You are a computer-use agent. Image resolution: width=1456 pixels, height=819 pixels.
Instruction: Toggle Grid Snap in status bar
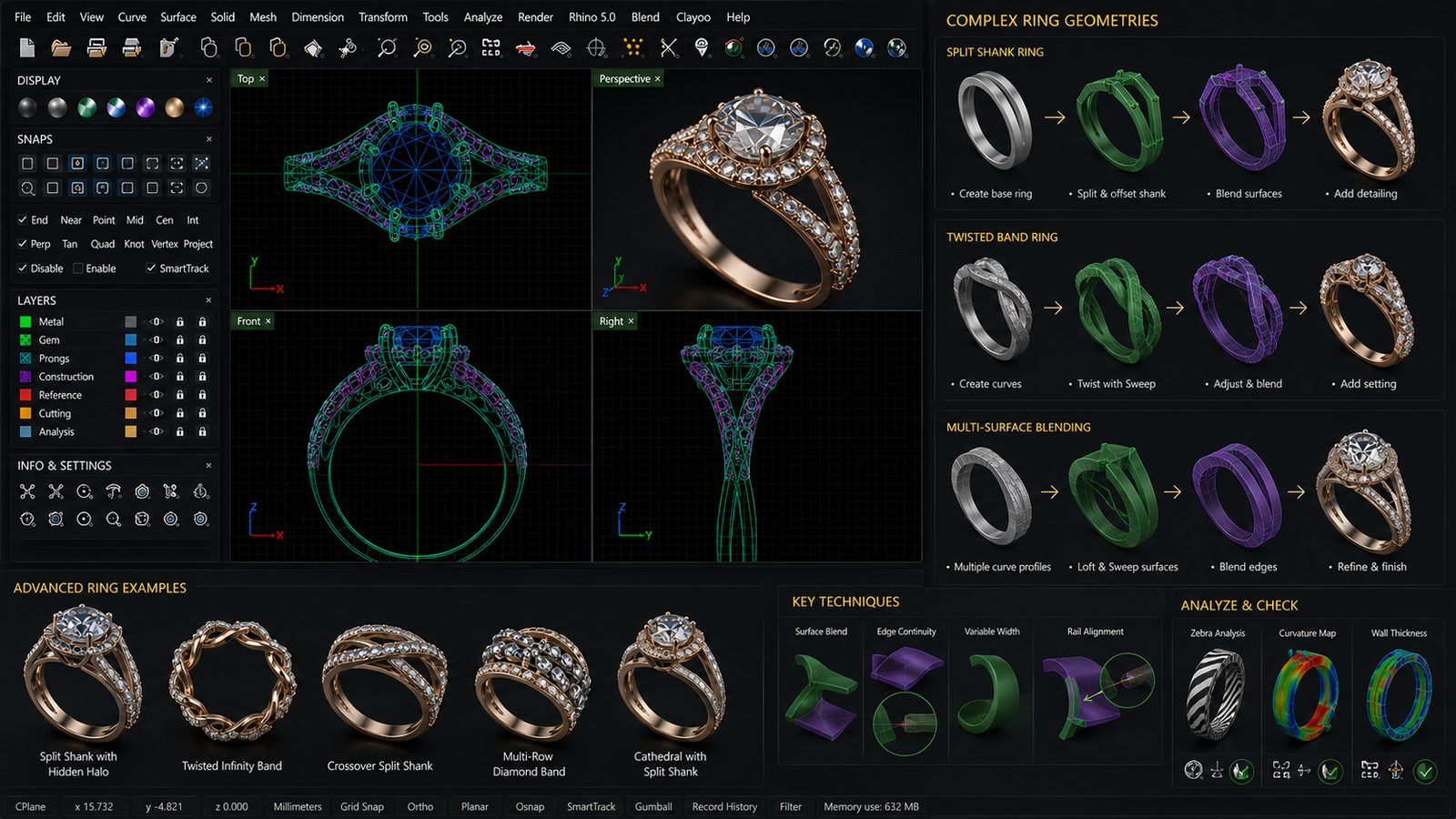coord(362,806)
